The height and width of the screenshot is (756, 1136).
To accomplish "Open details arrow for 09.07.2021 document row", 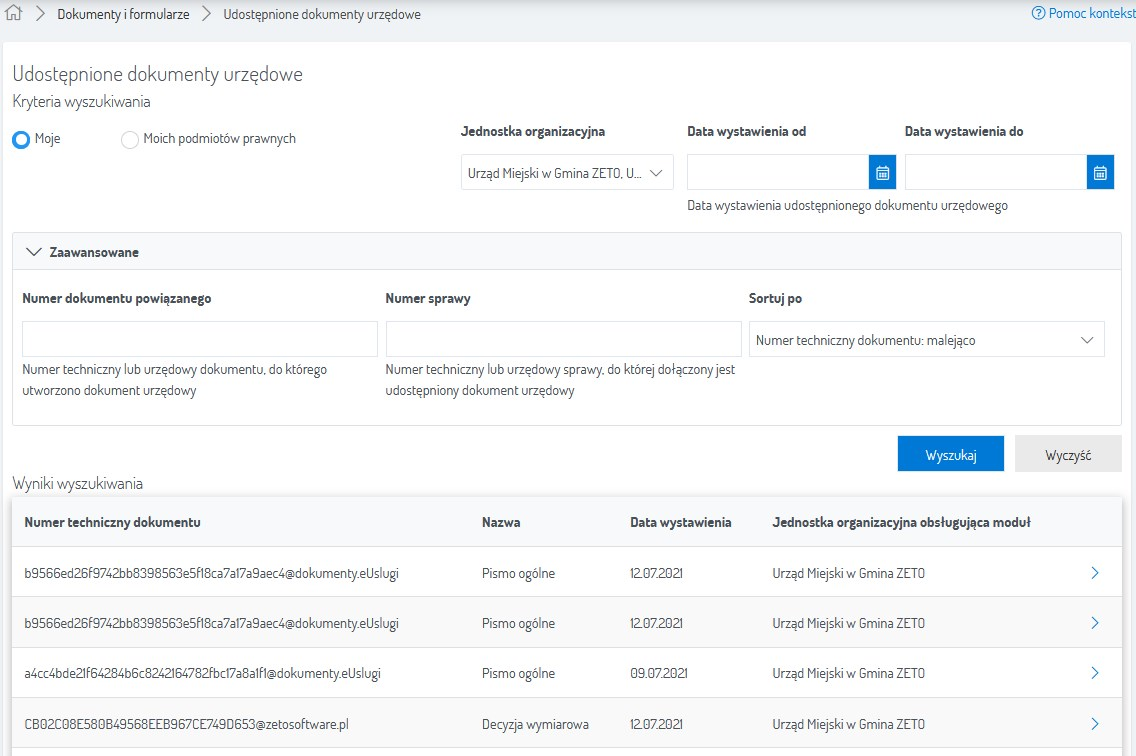I will point(1095,673).
